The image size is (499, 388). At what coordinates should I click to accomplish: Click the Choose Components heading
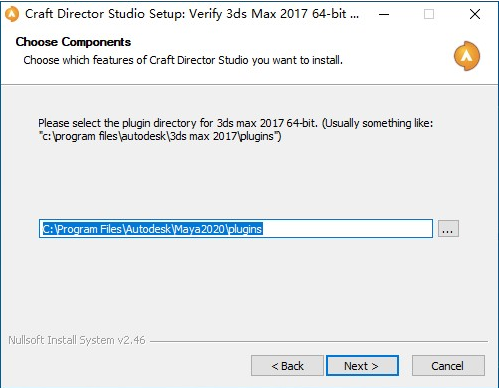point(73,42)
